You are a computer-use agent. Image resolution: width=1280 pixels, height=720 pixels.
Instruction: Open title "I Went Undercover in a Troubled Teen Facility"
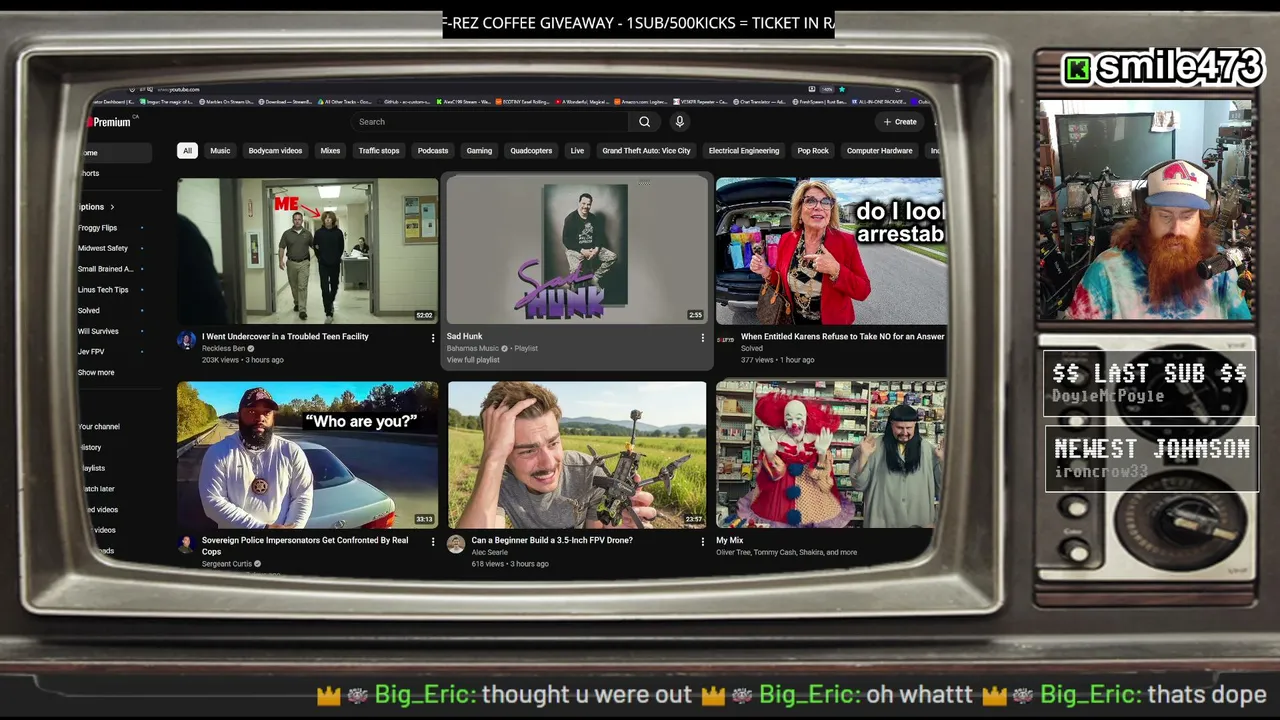point(285,337)
